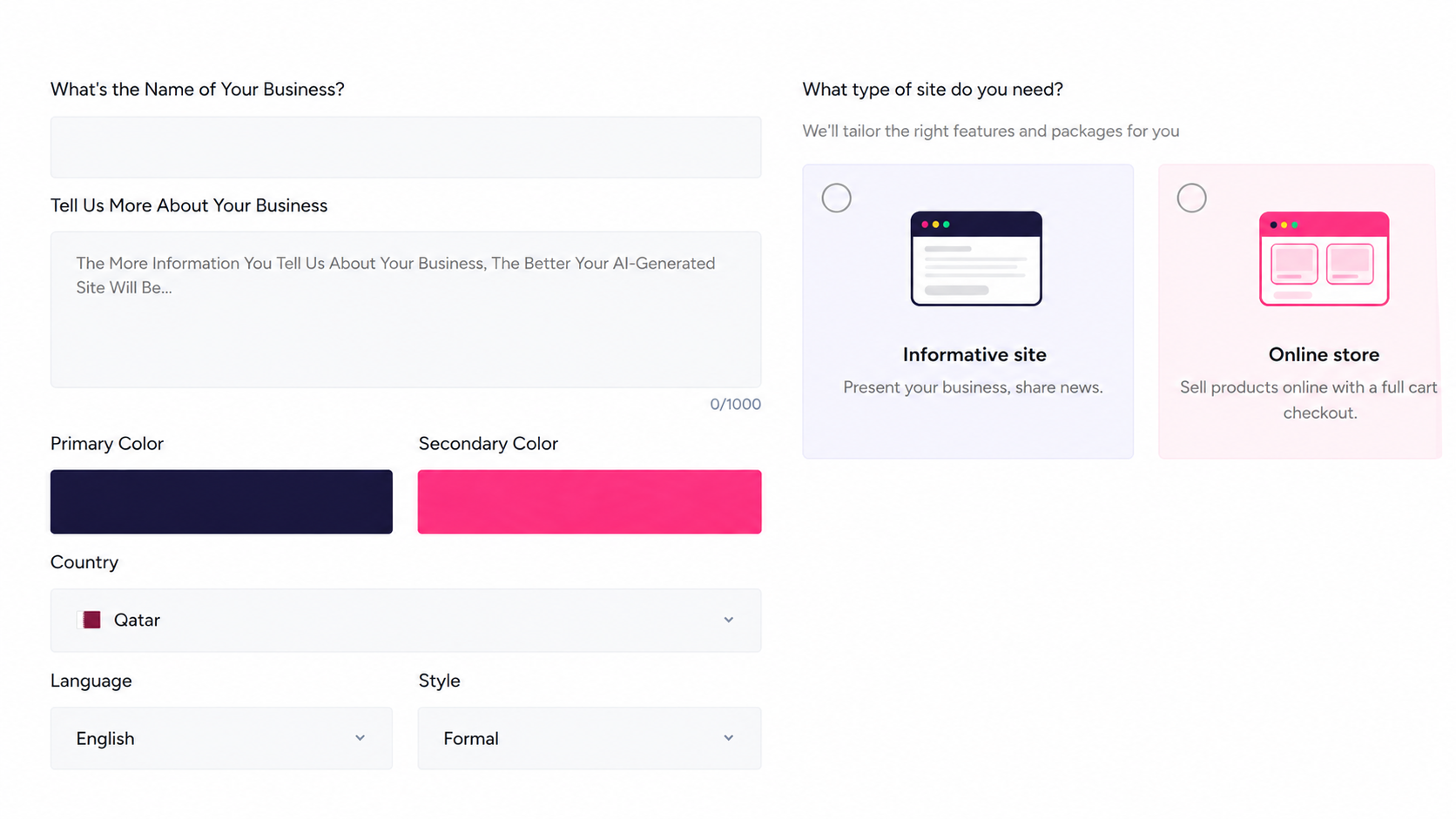Click the 'Sell products online' description text
This screenshot has height=819, width=1456.
[x=1309, y=399]
